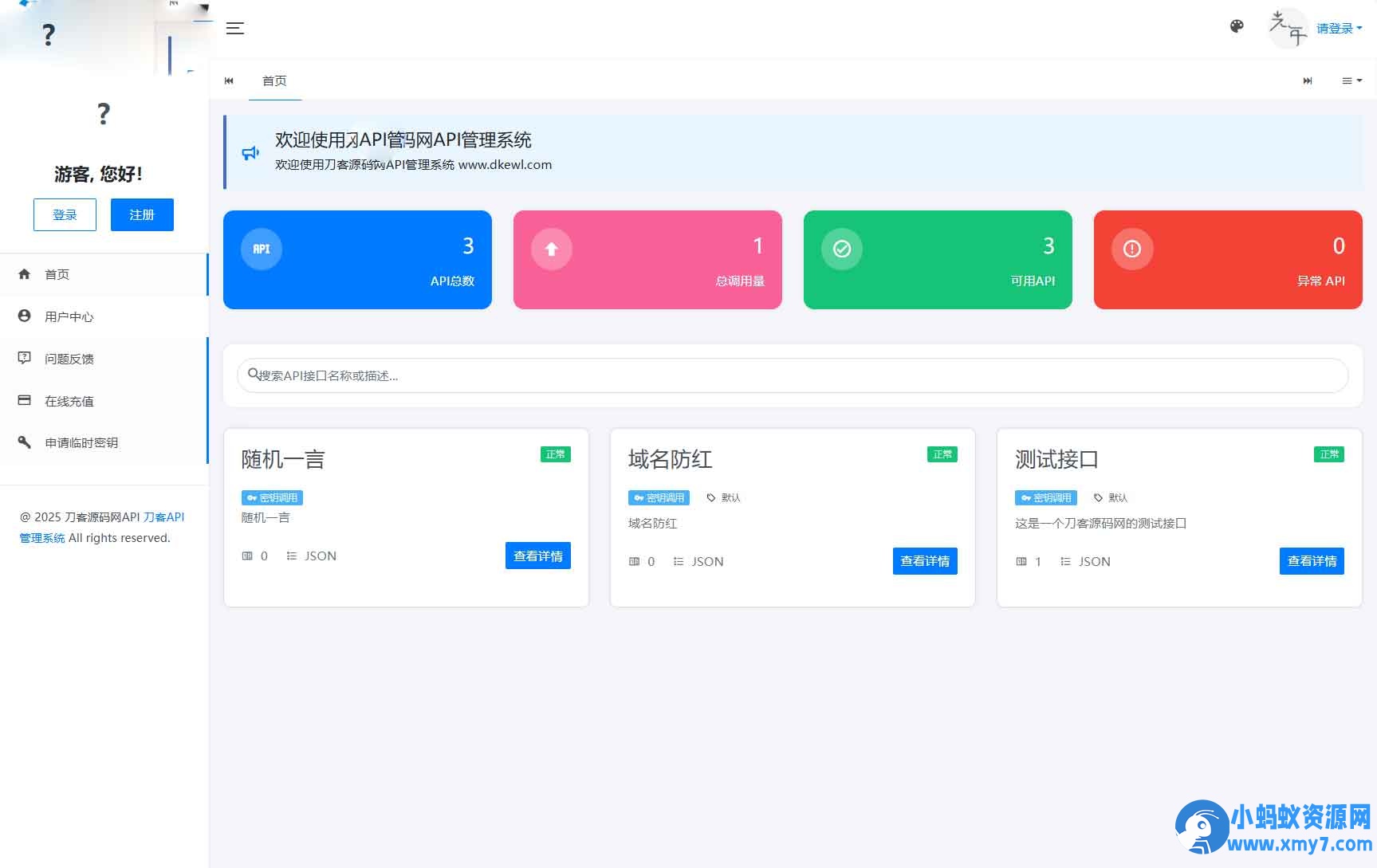1377x868 pixels.
Task: Click the megaphone icon in the welcome banner
Action: (250, 153)
